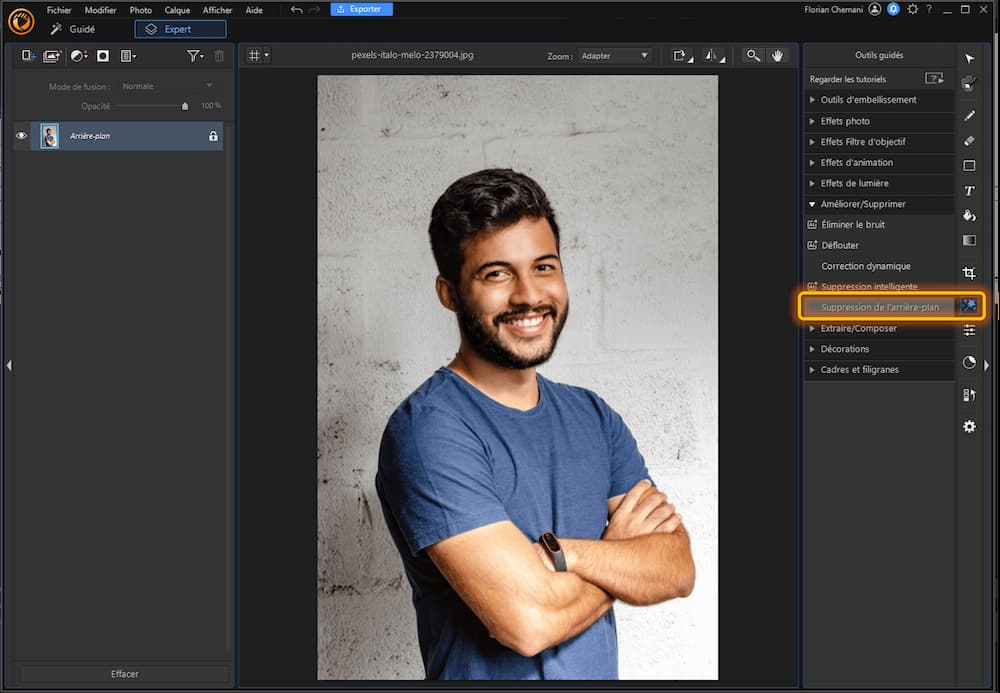Choose the rectangle shape tool

coord(969,166)
